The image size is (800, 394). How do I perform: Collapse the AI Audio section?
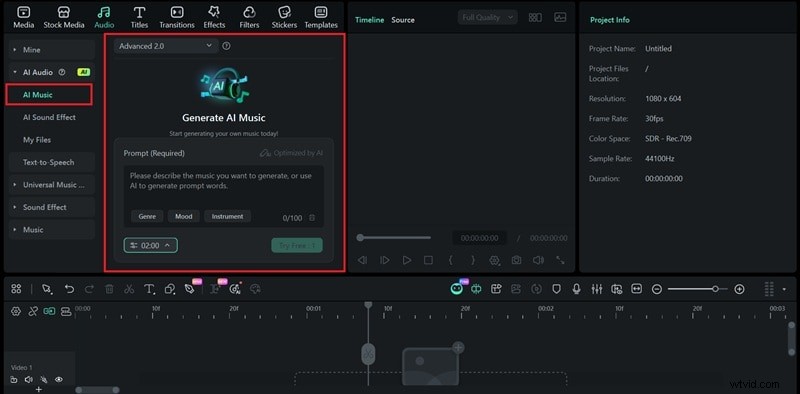tap(15, 72)
